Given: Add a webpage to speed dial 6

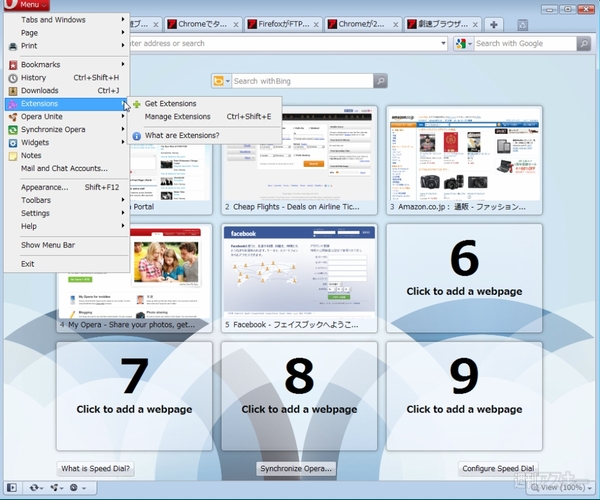Looking at the screenshot, I should [464, 278].
